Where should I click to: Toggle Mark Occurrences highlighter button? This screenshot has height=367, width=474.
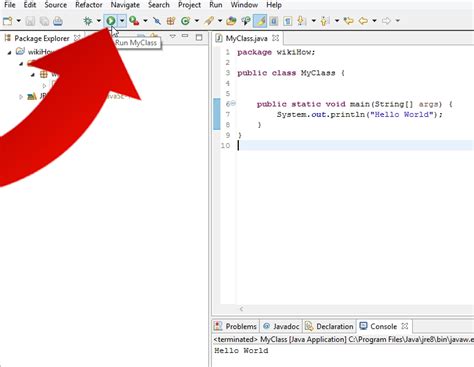[260, 21]
